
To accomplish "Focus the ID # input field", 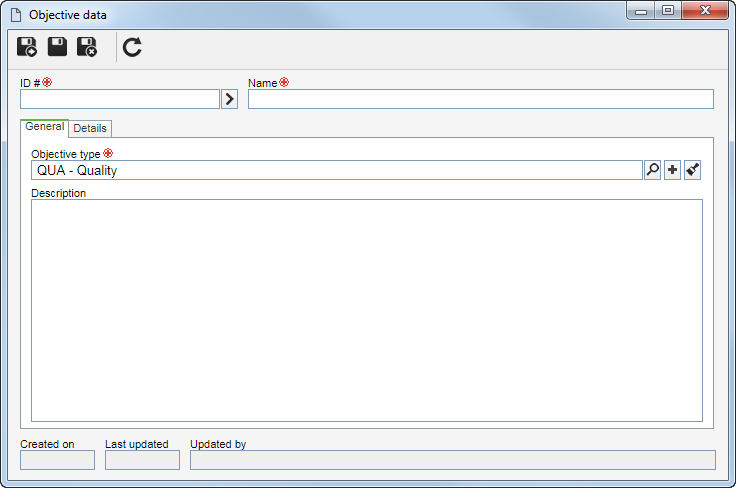I will point(120,99).
